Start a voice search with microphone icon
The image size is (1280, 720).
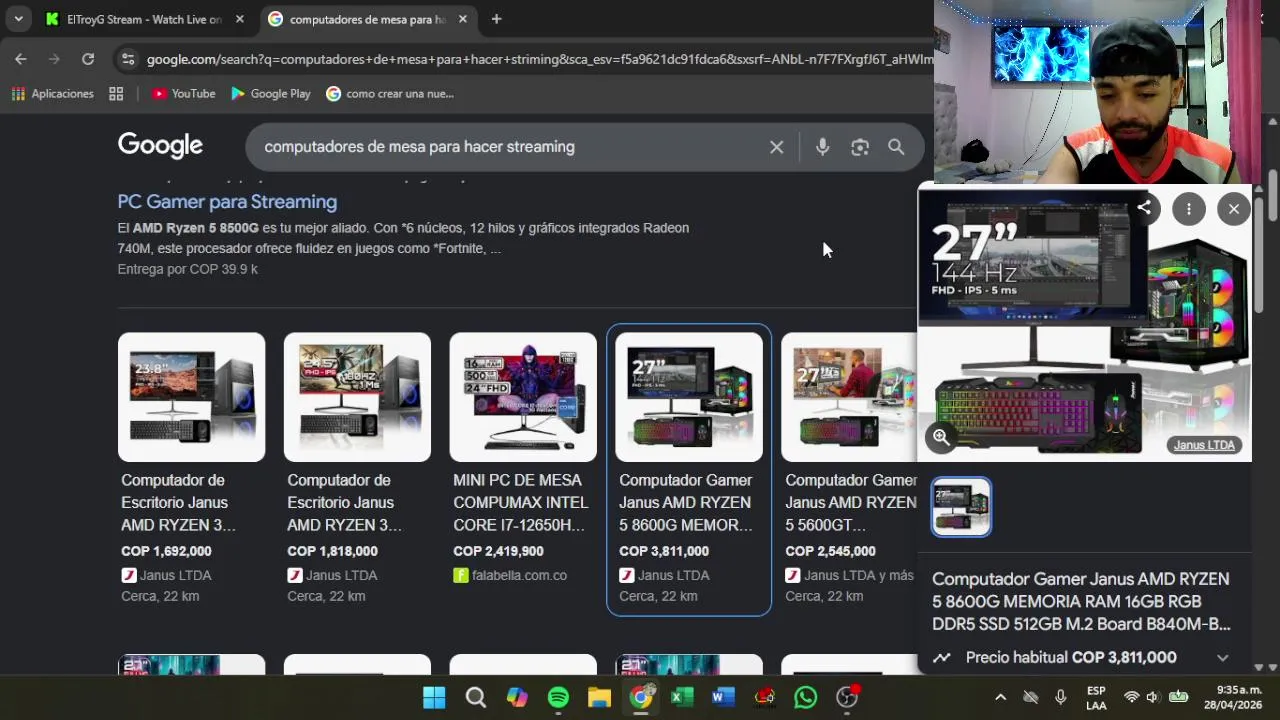(x=822, y=147)
